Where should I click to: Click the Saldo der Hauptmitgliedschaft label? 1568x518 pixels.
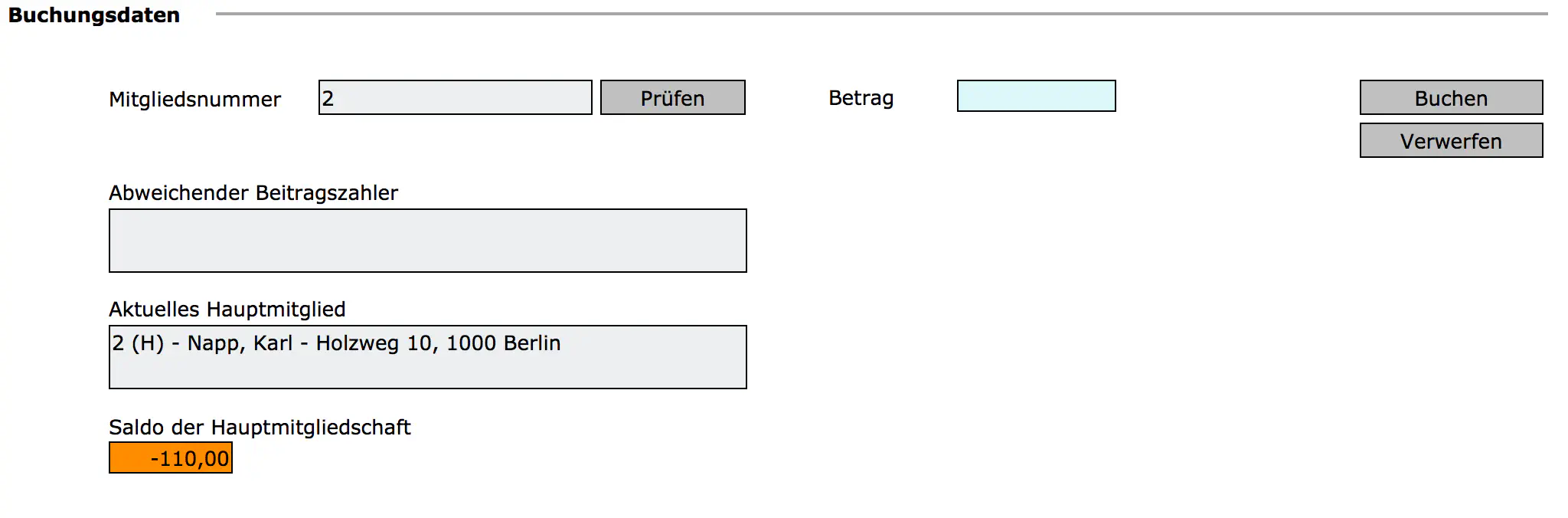[x=260, y=428]
